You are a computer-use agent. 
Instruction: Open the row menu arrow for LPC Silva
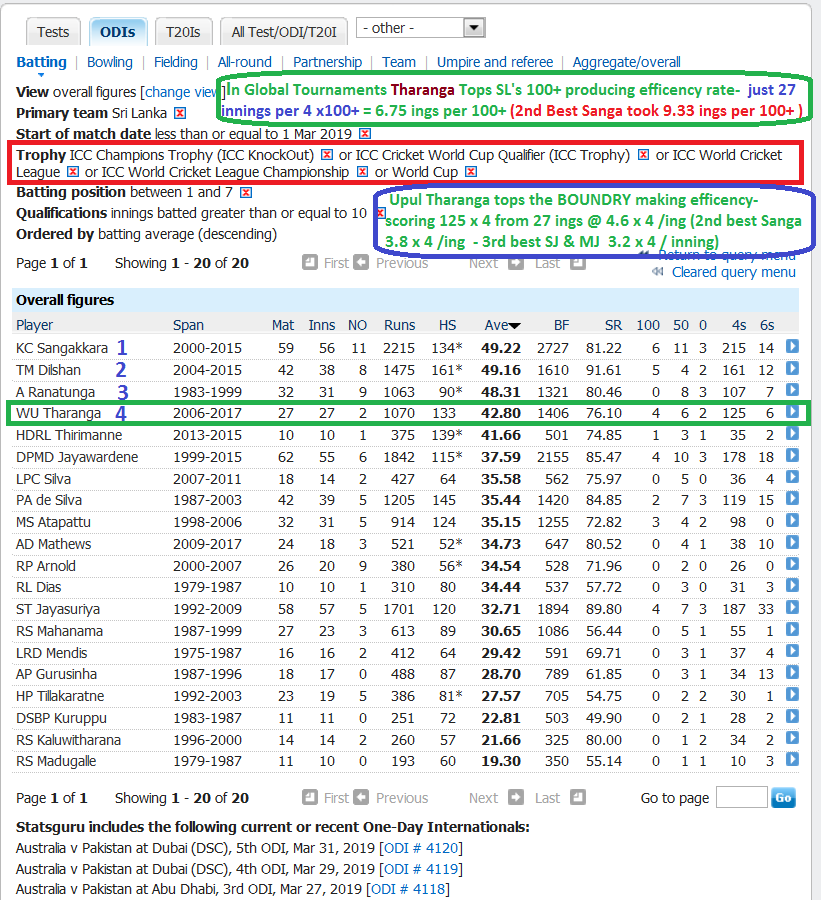(792, 476)
